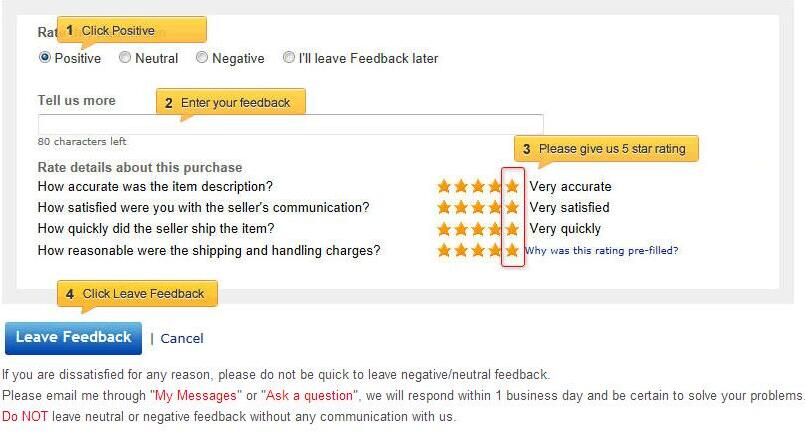Image resolution: width=805 pixels, height=433 pixels.
Task: Choose the Negative feedback radio button
Action: pos(202,58)
